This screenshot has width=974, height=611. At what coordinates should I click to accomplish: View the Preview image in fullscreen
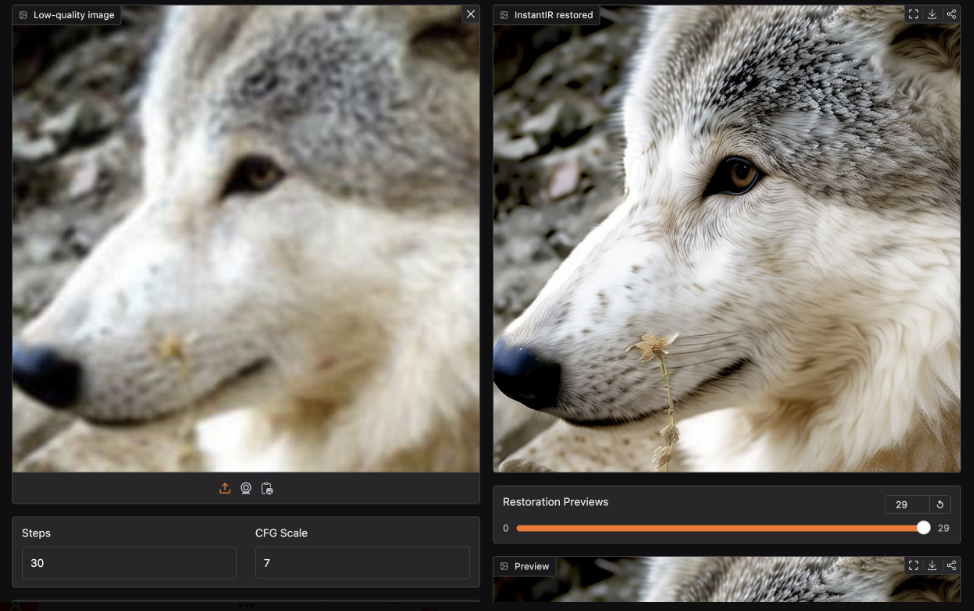(913, 565)
